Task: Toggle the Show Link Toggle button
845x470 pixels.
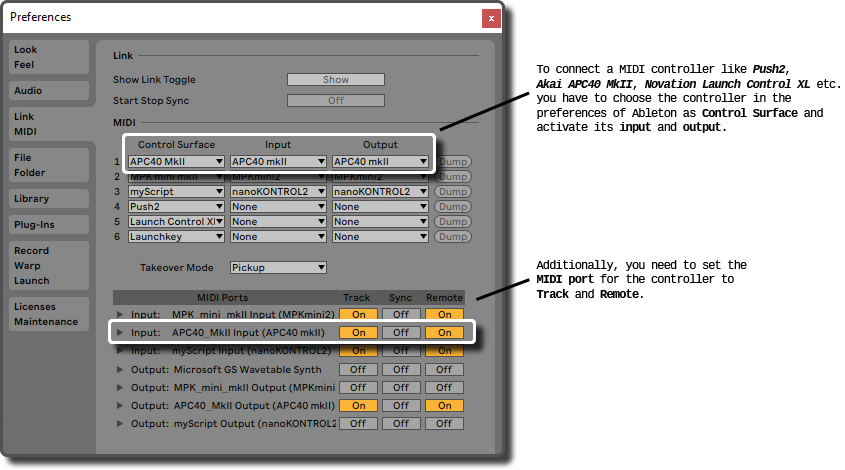Action: click(x=336, y=80)
